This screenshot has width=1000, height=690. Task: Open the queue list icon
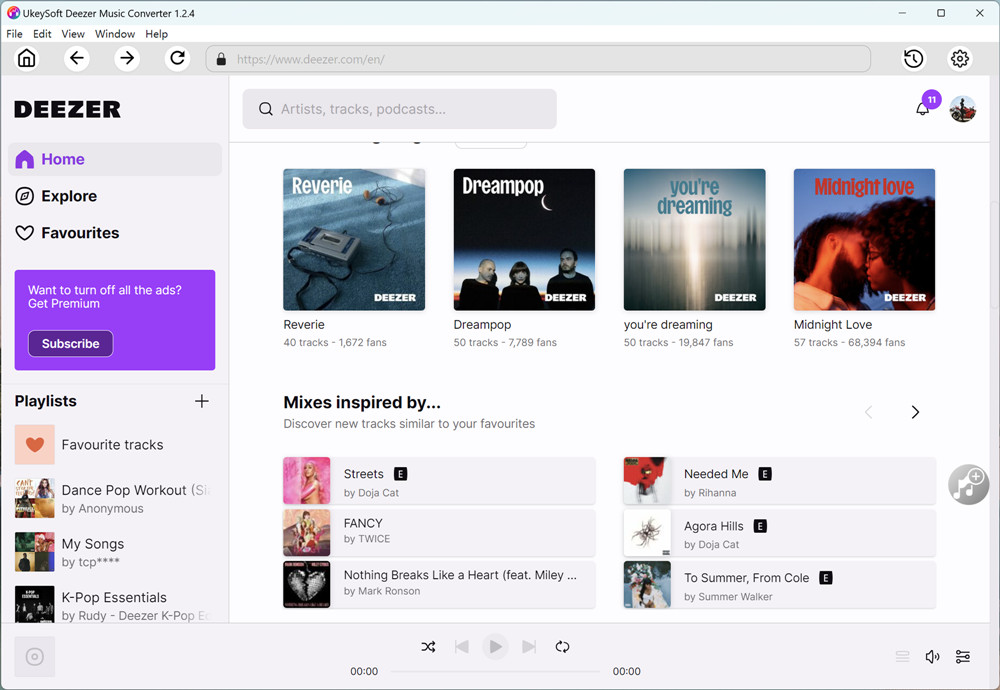click(x=902, y=657)
